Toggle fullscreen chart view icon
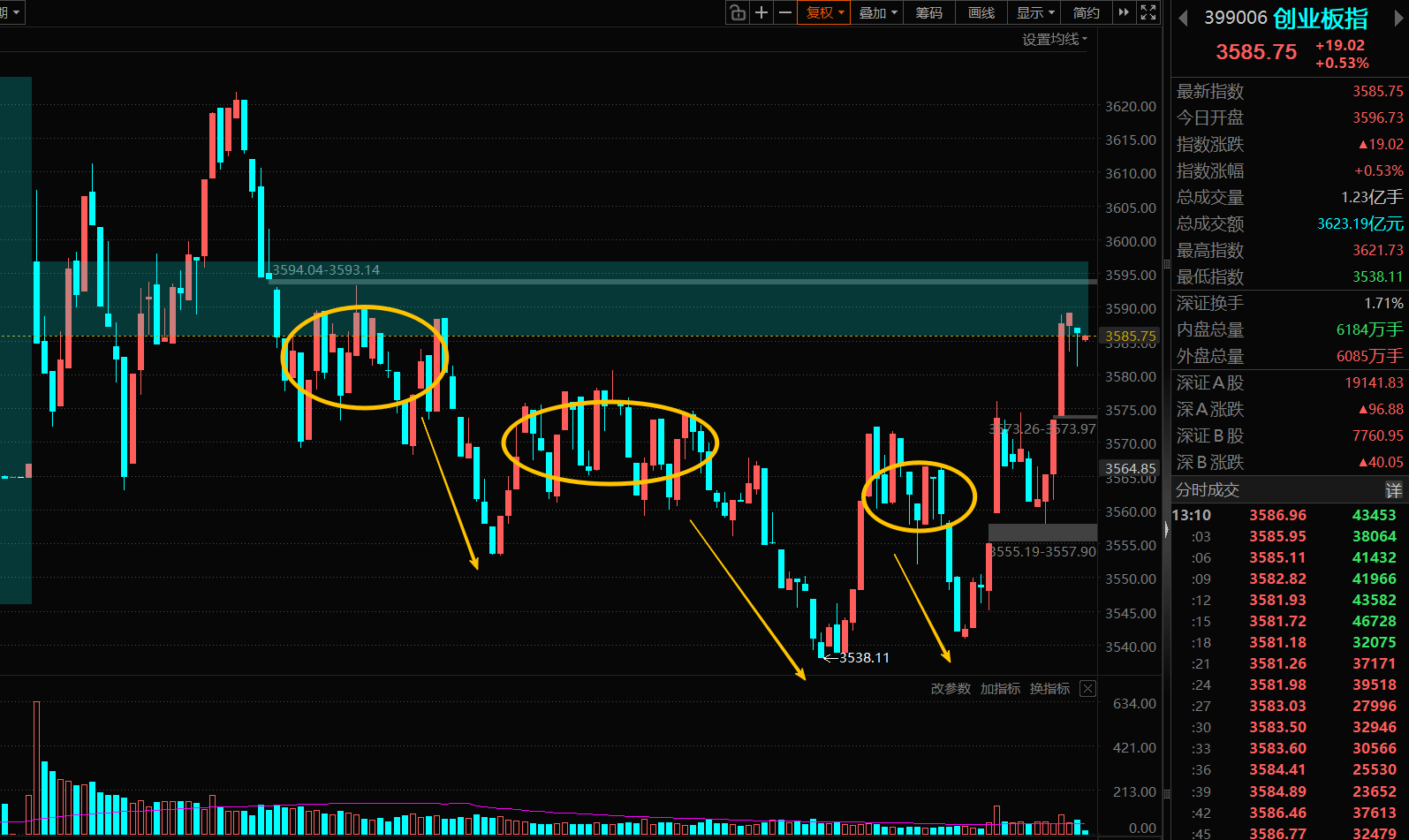1409x840 pixels. [1148, 12]
